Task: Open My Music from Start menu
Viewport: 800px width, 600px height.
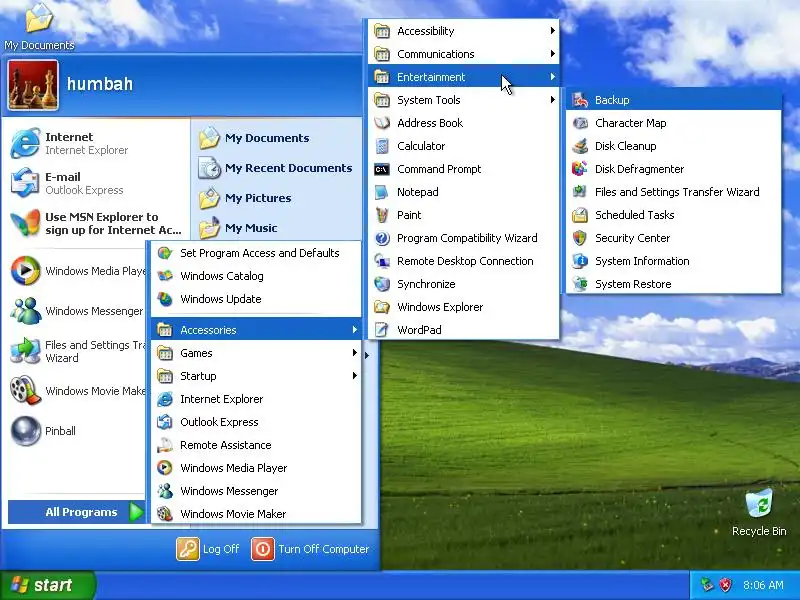Action: [x=276, y=228]
